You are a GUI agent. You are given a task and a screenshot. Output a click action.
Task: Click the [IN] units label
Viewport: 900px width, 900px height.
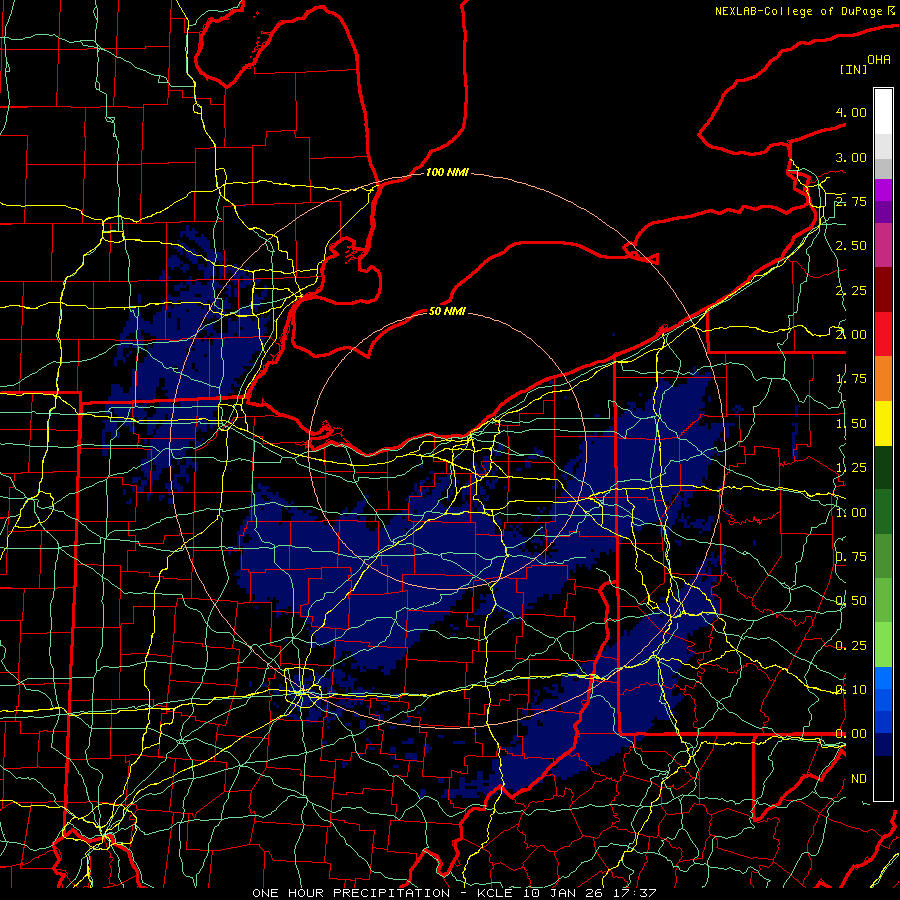853,69
